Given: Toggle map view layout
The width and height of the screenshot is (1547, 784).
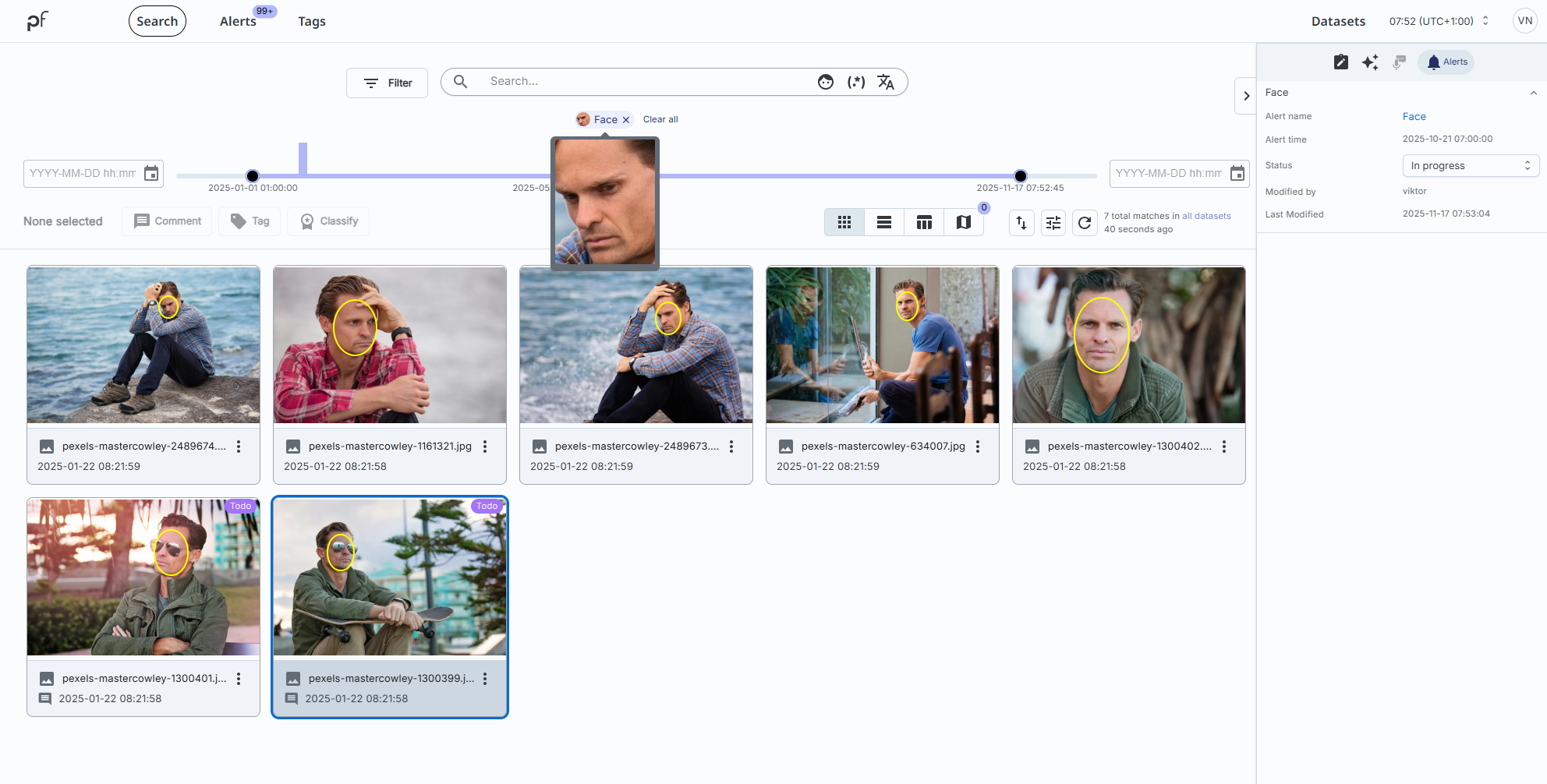Looking at the screenshot, I should pyautogui.click(x=964, y=223).
